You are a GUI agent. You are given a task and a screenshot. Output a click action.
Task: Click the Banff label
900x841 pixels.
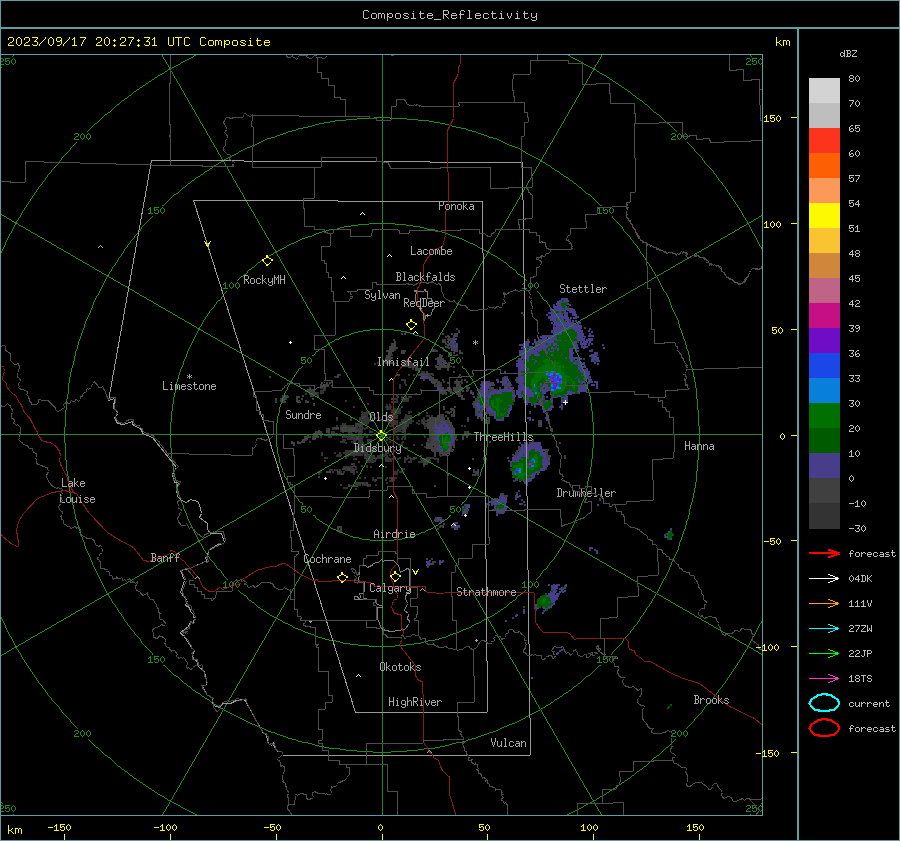point(165,557)
